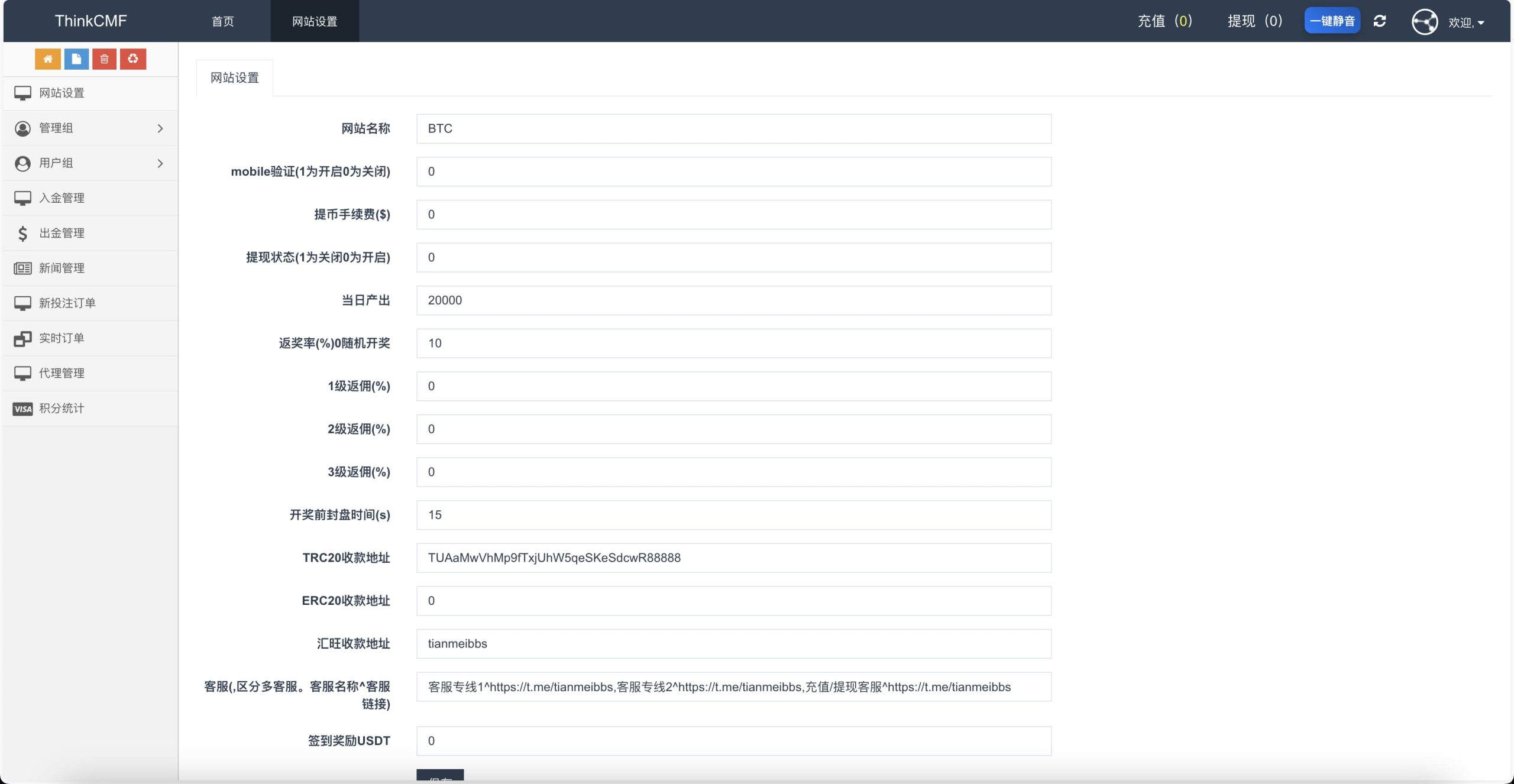1514x784 pixels.
Task: Open 出金管理 dollar-sign sidebar item
Action: click(x=62, y=233)
